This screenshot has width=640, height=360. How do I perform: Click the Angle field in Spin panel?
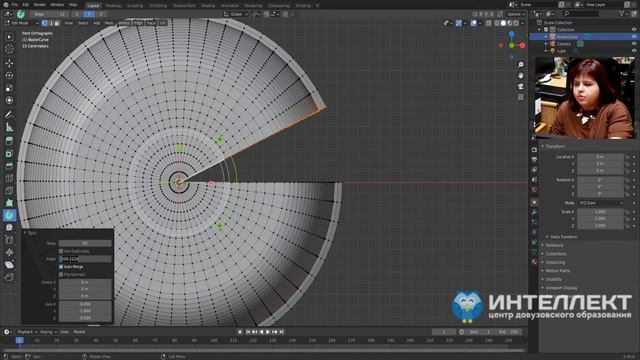coord(85,259)
